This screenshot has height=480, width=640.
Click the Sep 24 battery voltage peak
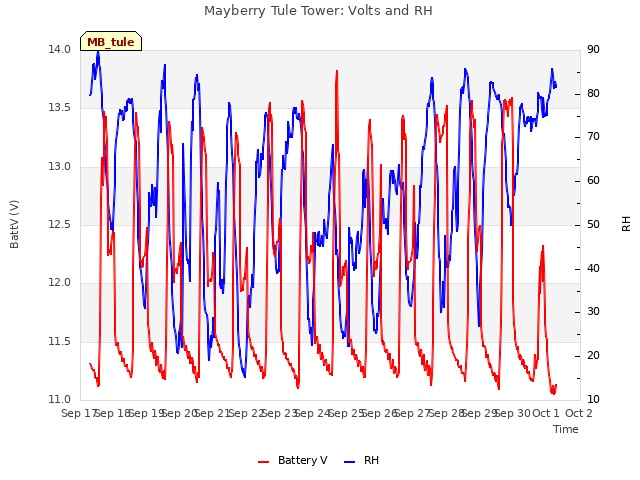(337, 71)
